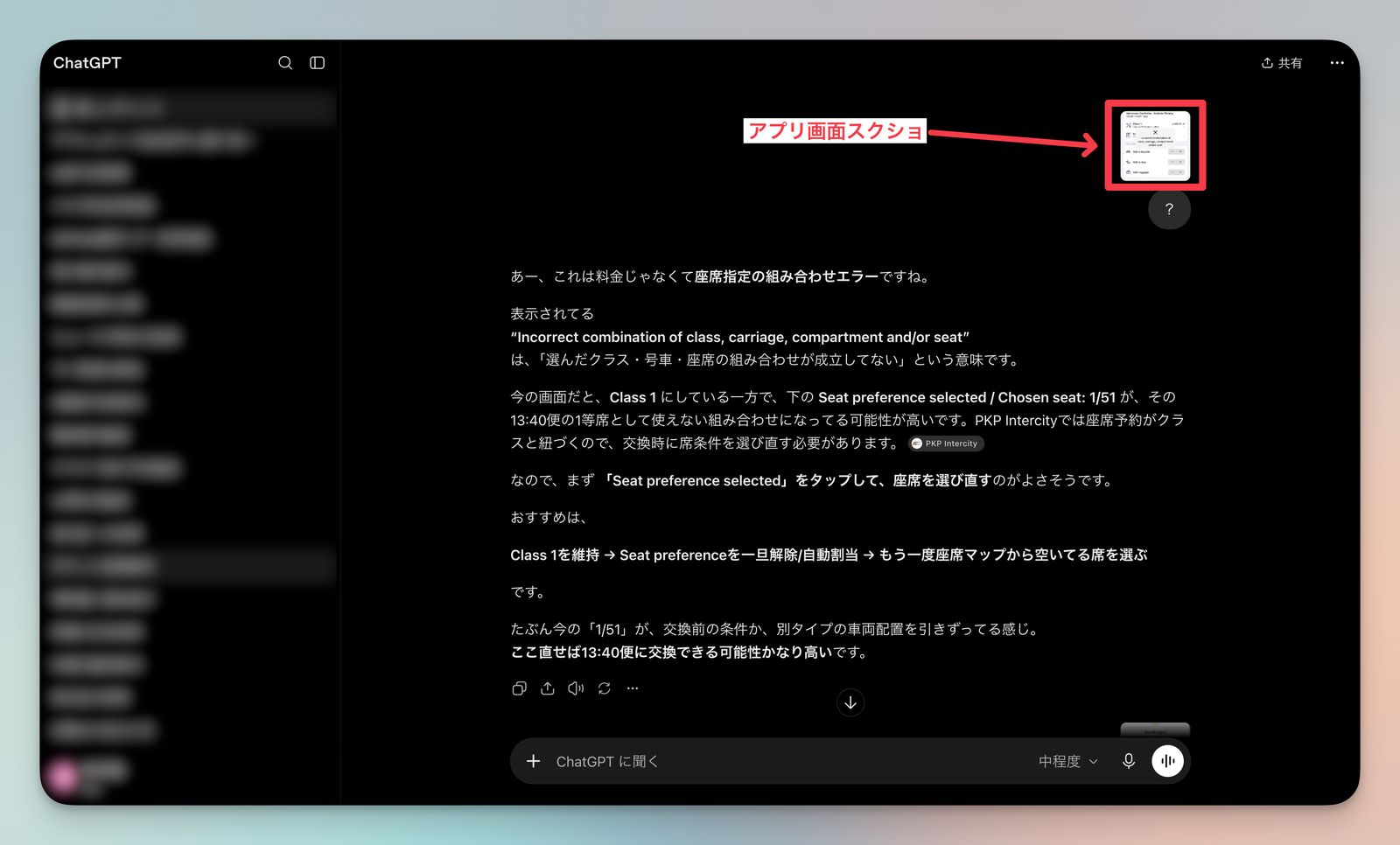Collapse the sidebar panel
The image size is (1400, 845).
[x=318, y=63]
